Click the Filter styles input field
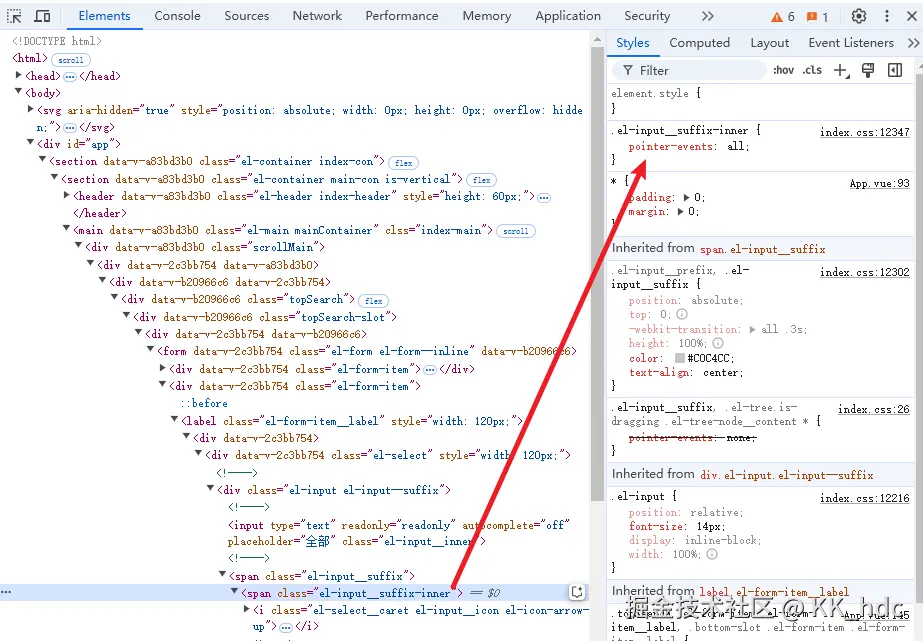 (689, 71)
